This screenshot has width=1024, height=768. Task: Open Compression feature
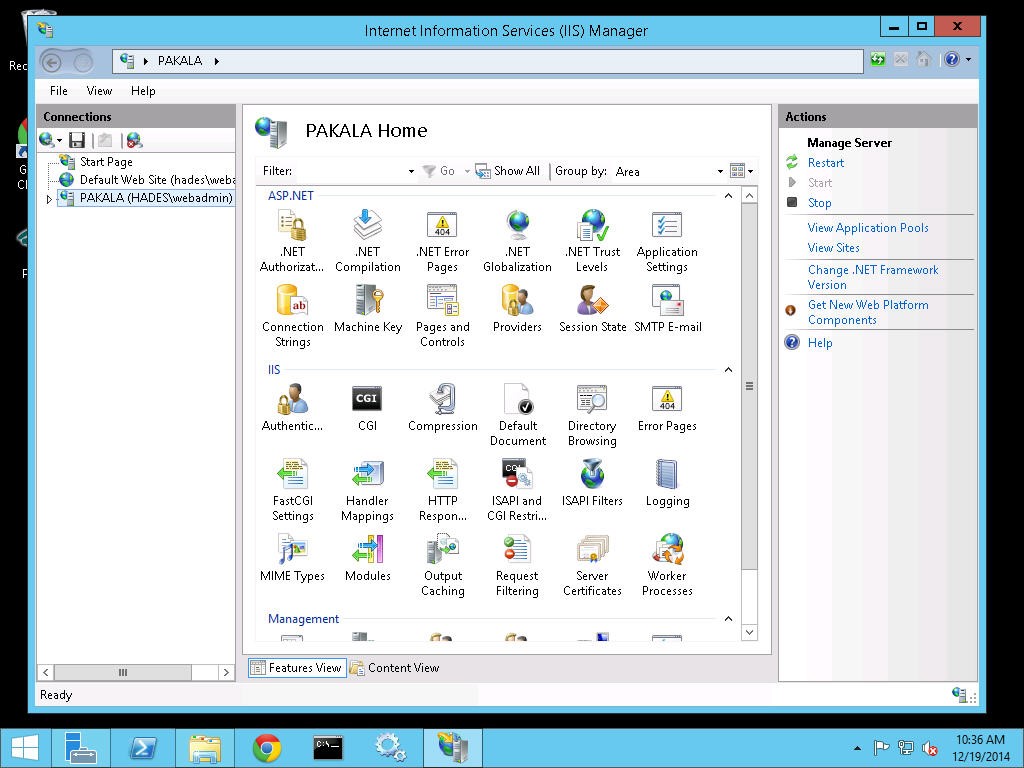(x=442, y=408)
